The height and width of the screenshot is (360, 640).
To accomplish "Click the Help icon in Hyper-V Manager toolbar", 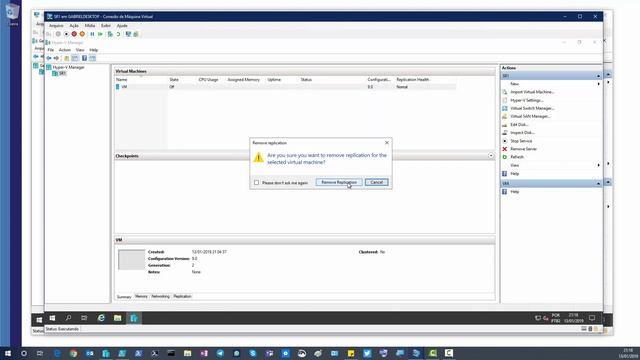I will tap(84, 58).
